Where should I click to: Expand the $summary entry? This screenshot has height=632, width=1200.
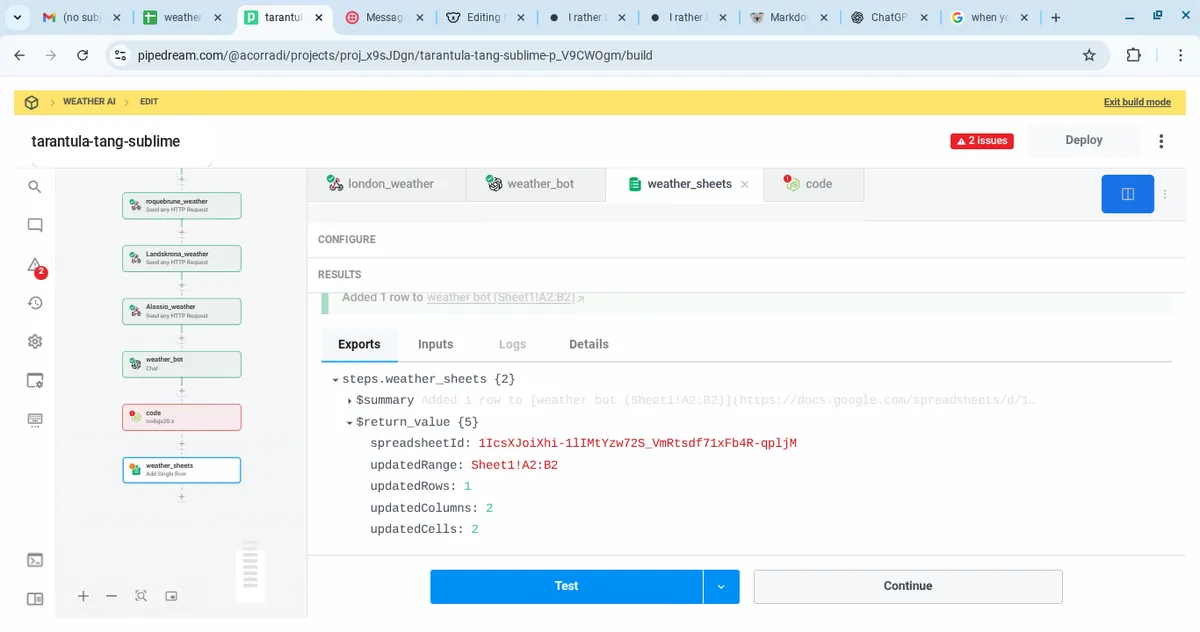[x=349, y=401]
